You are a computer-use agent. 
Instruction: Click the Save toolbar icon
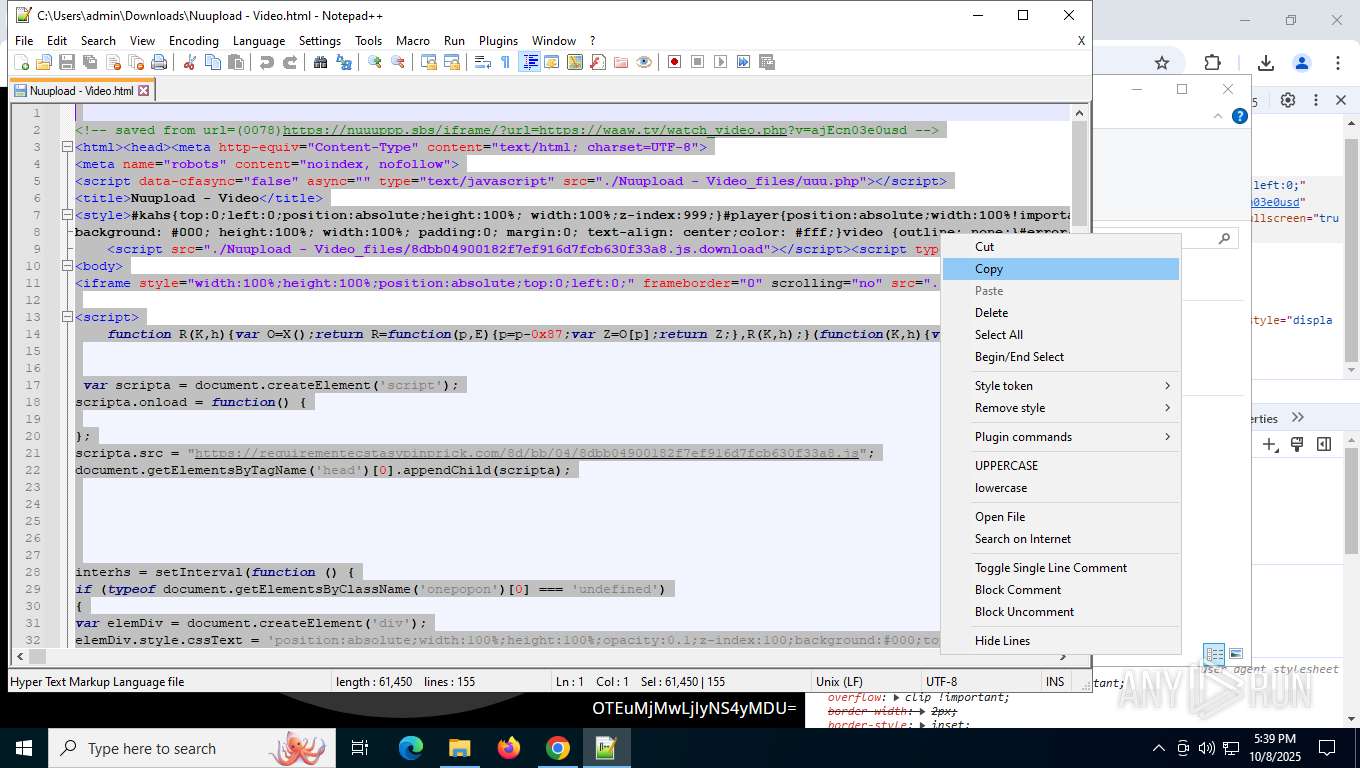coord(67,62)
